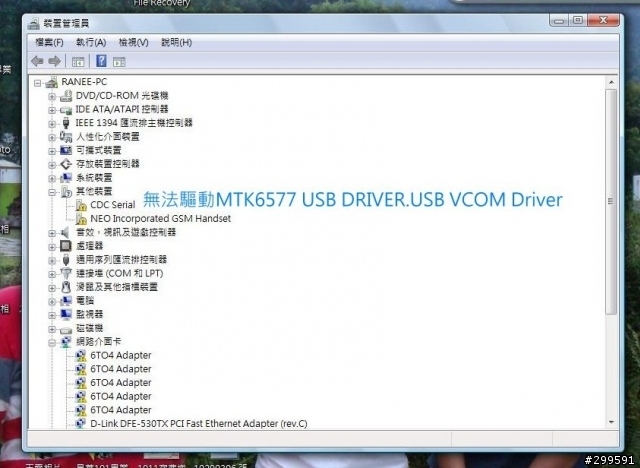Minimize the 裝置管理員 window

pos(559,20)
